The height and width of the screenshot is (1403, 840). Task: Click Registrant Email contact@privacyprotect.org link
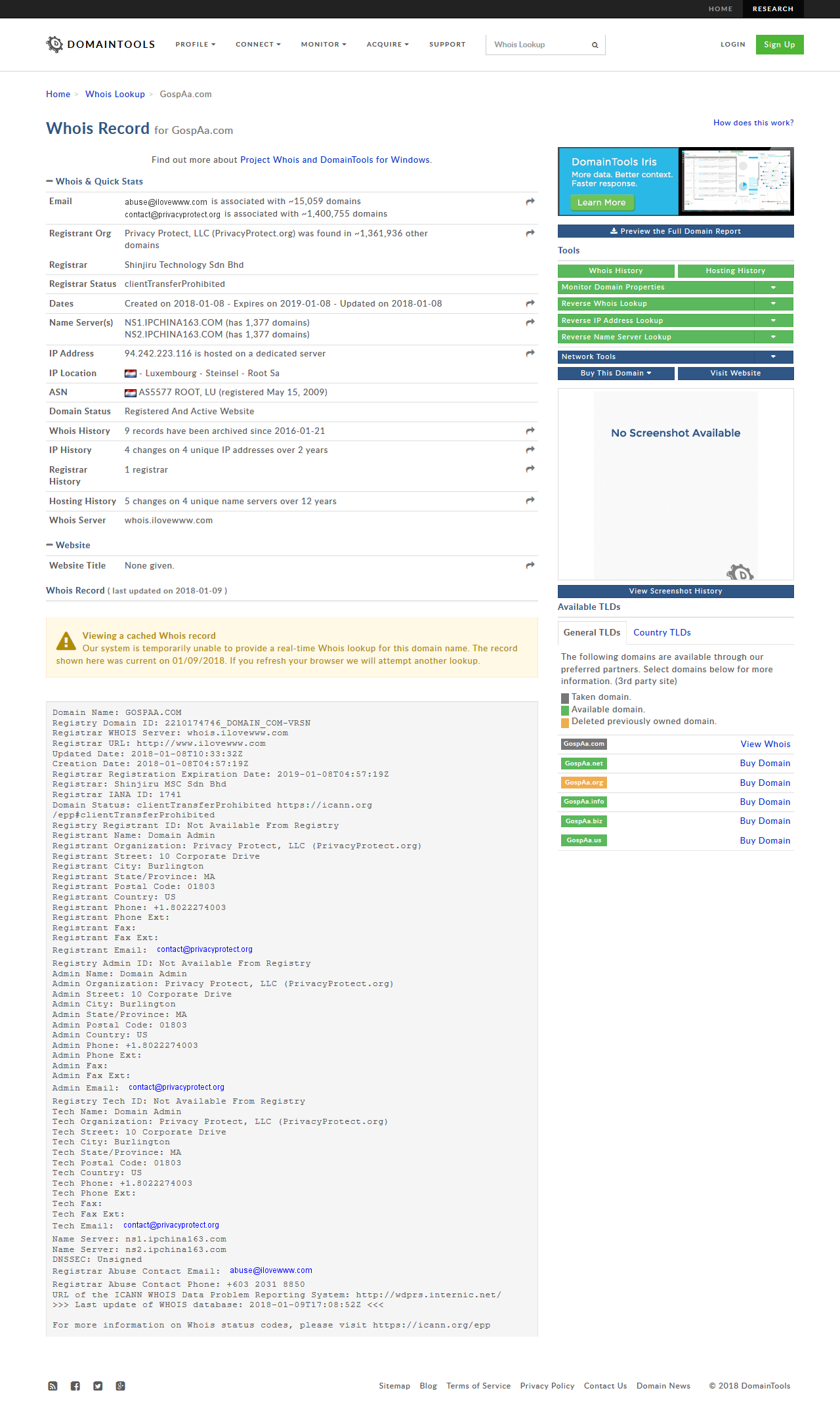[x=205, y=949]
